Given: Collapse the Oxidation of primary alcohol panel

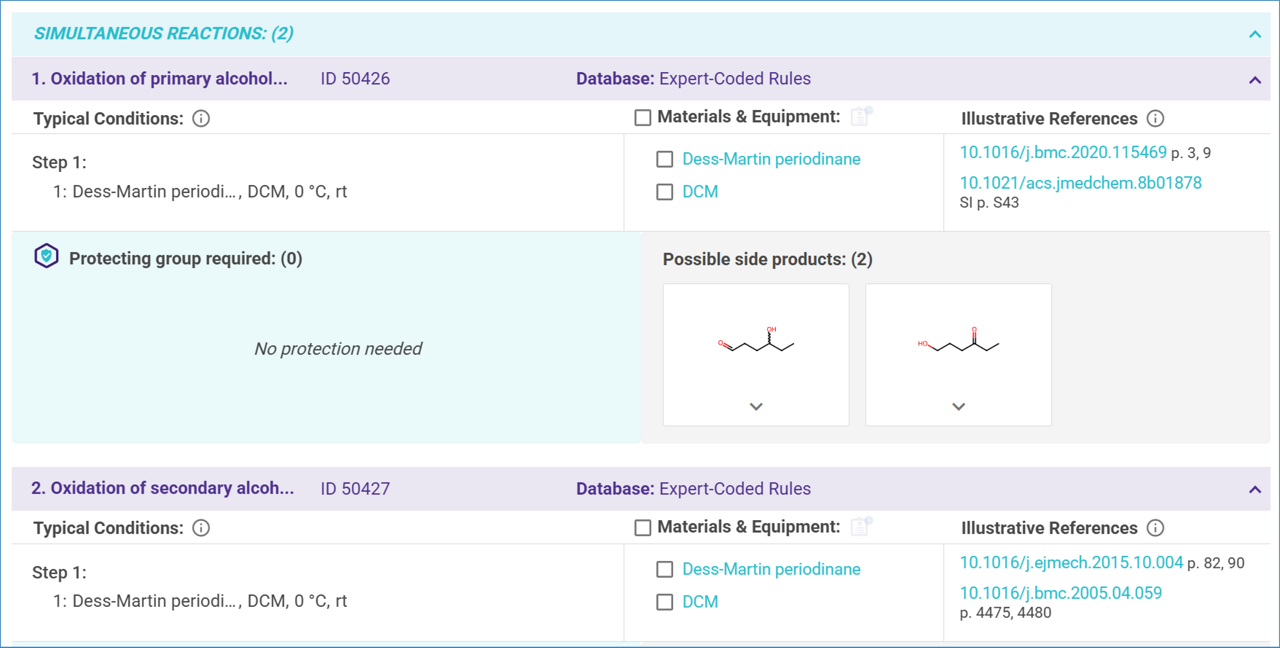Looking at the screenshot, I should (1254, 80).
